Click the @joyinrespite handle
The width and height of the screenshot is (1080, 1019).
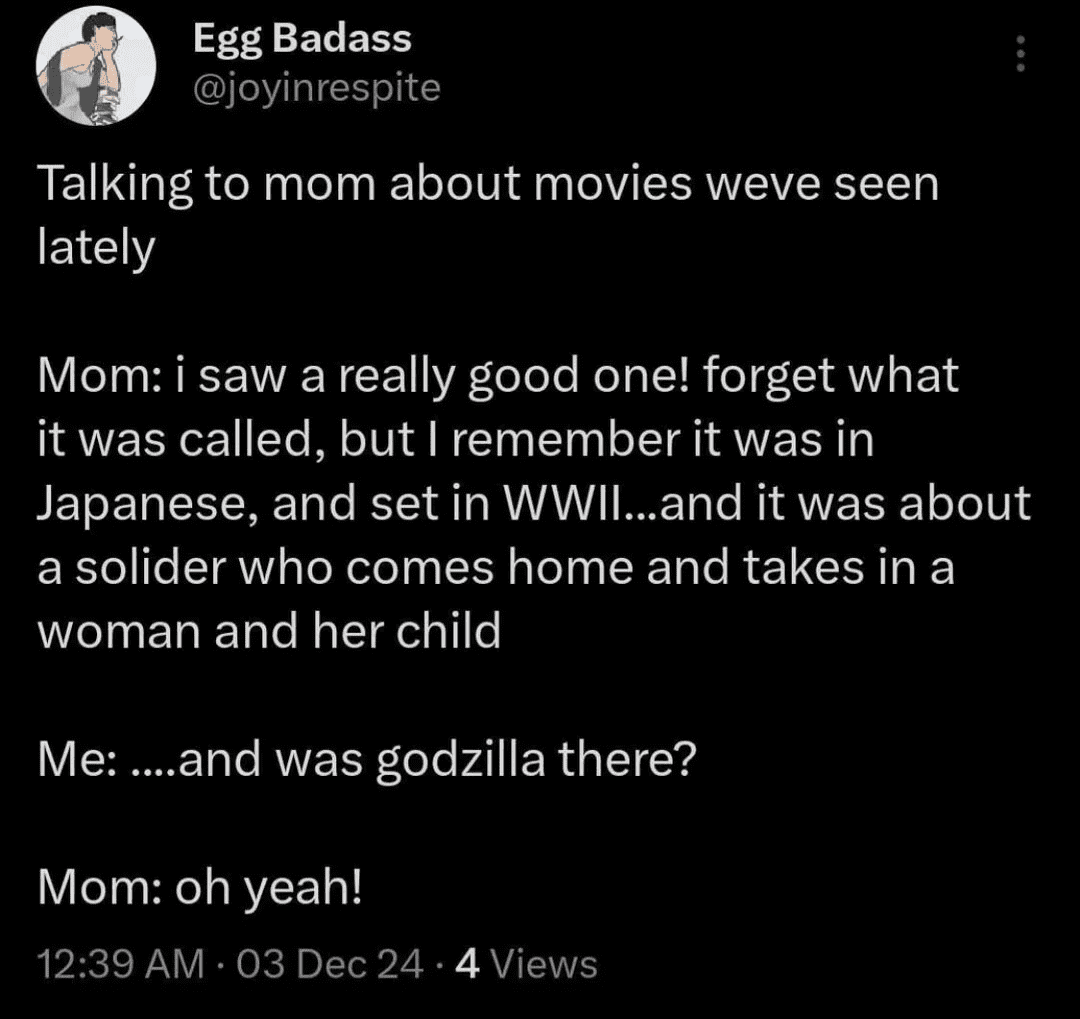[312, 88]
